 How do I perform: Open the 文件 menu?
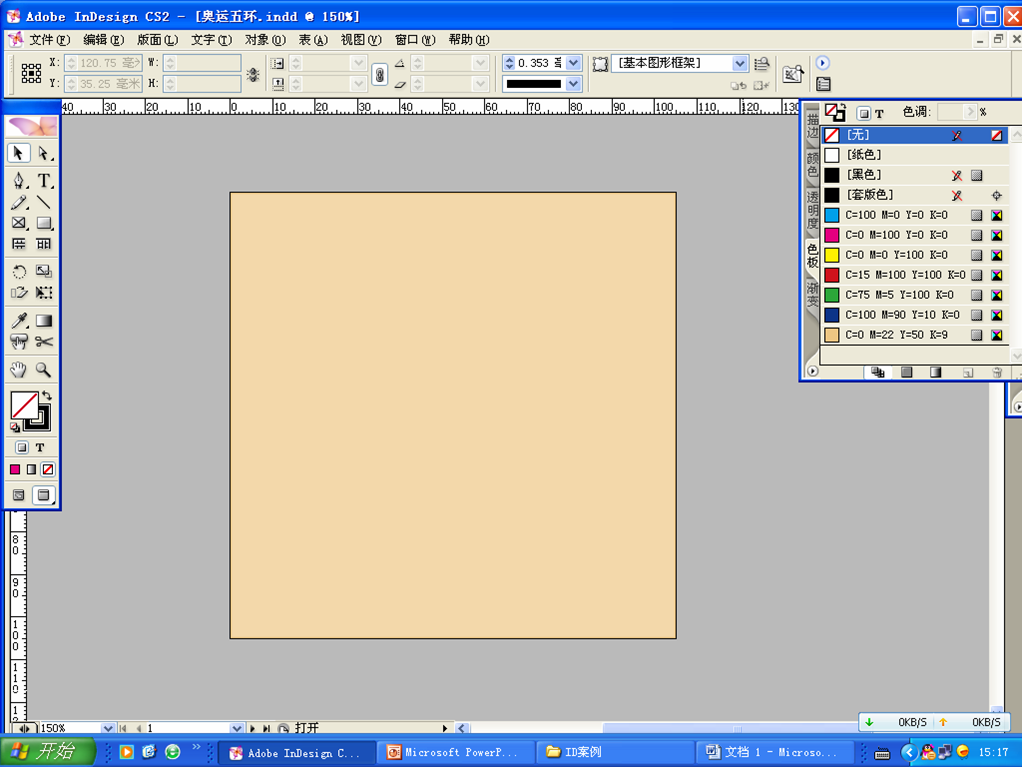(48, 40)
